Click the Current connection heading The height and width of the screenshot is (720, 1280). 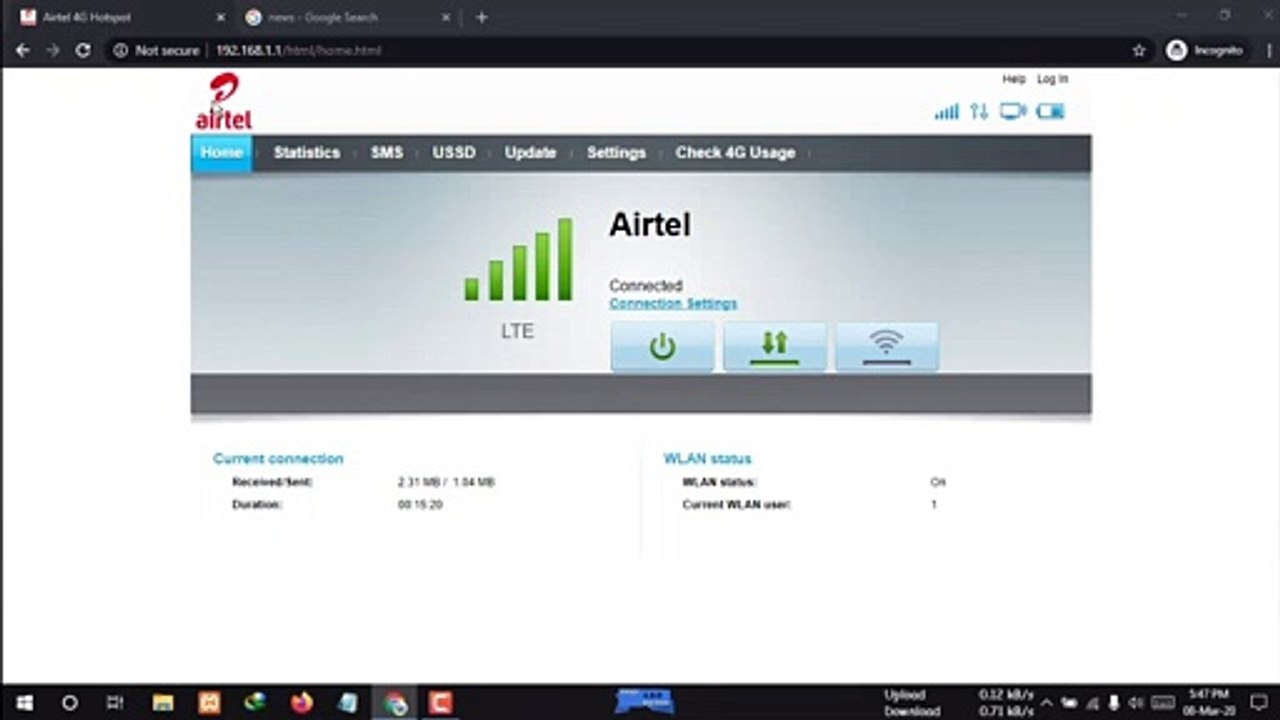(278, 458)
